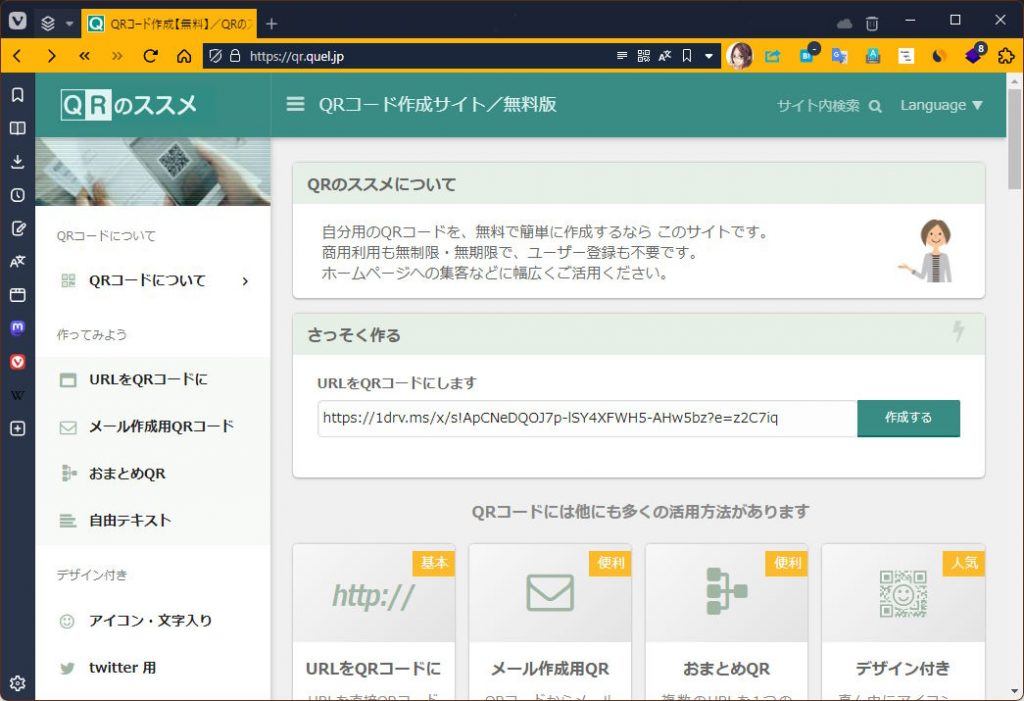Open the Wikipedia web panel
Screen dimensions: 1024x701
pos(17,394)
